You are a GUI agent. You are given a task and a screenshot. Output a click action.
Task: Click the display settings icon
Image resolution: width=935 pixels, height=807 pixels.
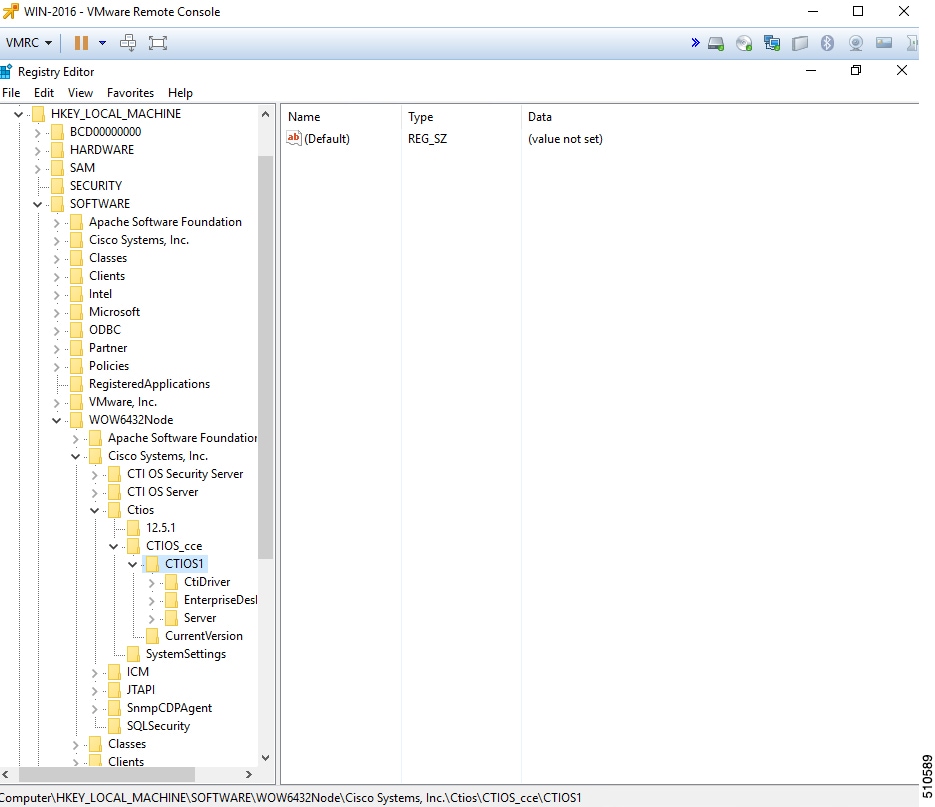tap(883, 43)
